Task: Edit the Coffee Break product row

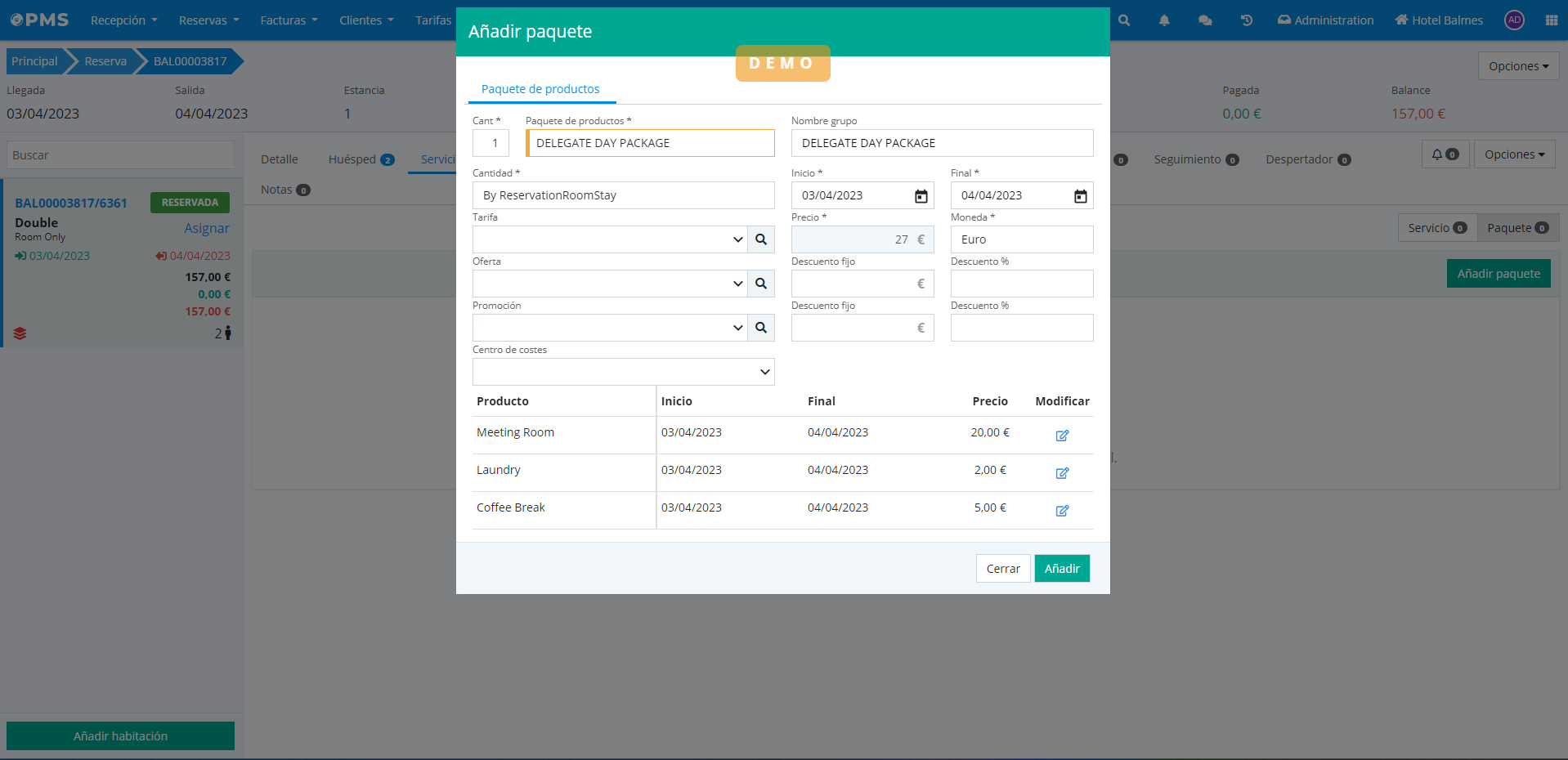Action: [1061, 511]
